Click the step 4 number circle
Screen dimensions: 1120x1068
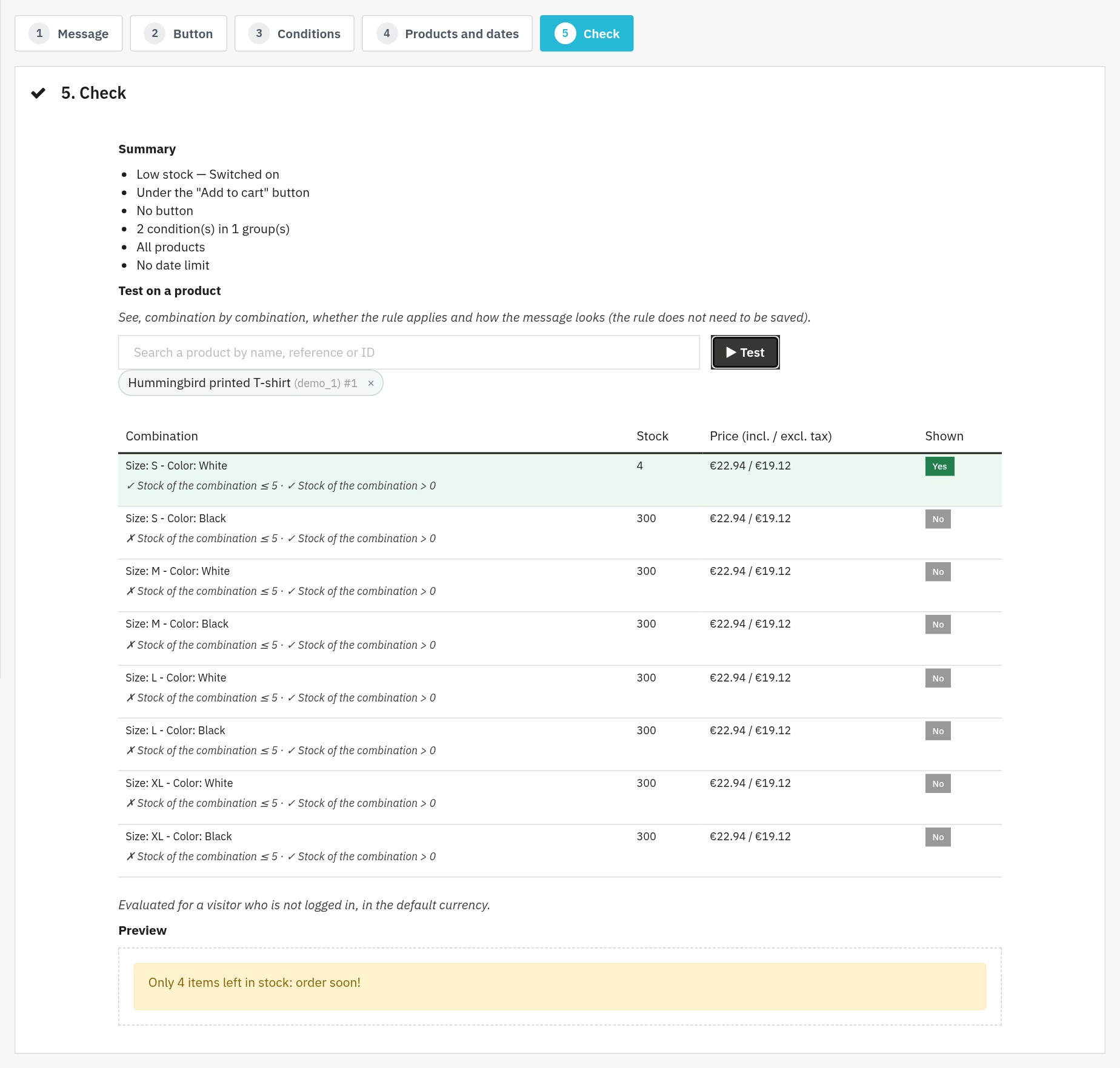pos(387,33)
